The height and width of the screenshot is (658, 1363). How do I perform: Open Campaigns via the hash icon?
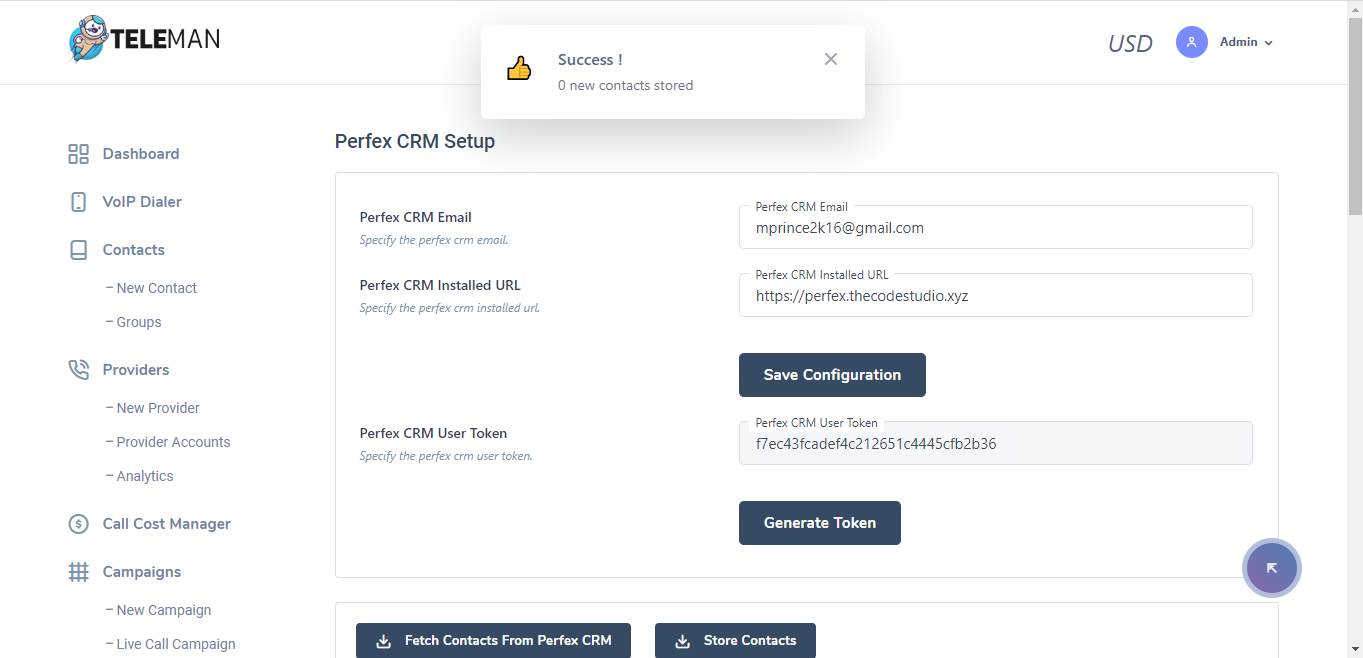tap(79, 571)
